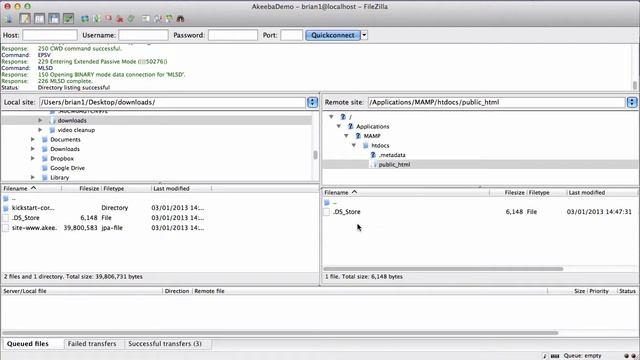
Task: Click the Password input field
Action: pyautogui.click(x=233, y=35)
